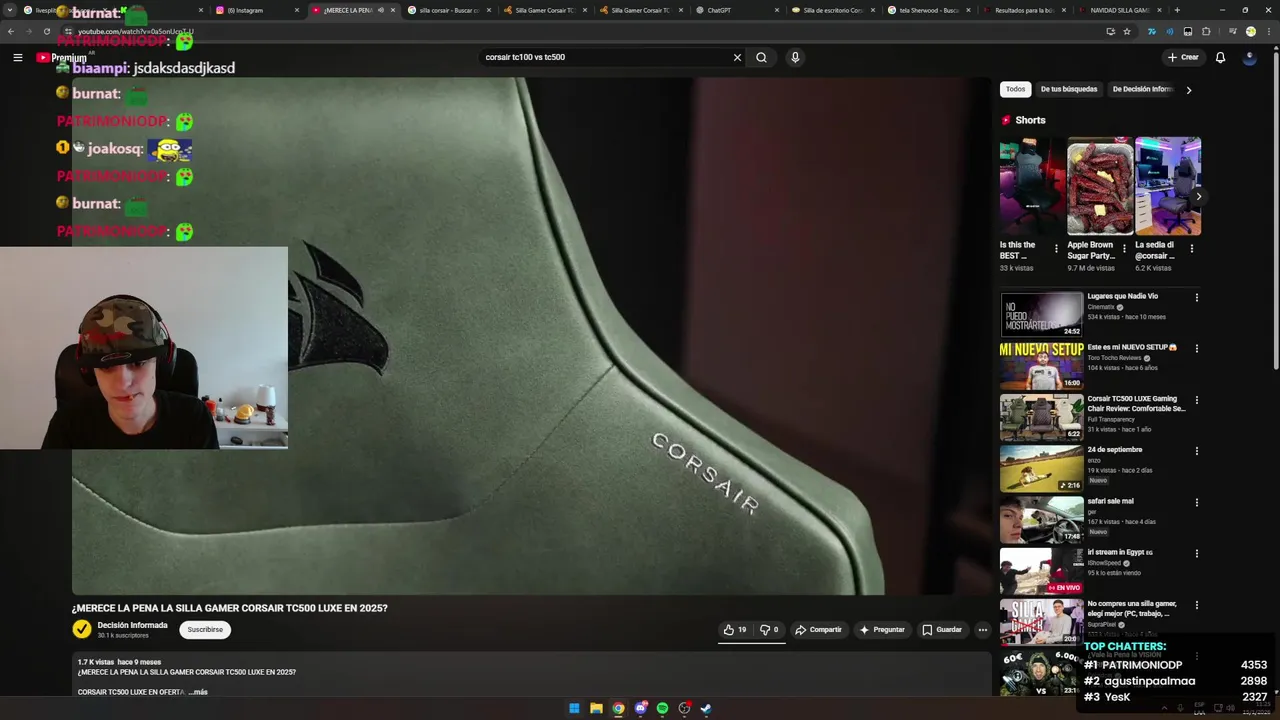Screen dimensions: 1280x720
Task: Bookmark this page with the star
Action: click(x=1127, y=31)
